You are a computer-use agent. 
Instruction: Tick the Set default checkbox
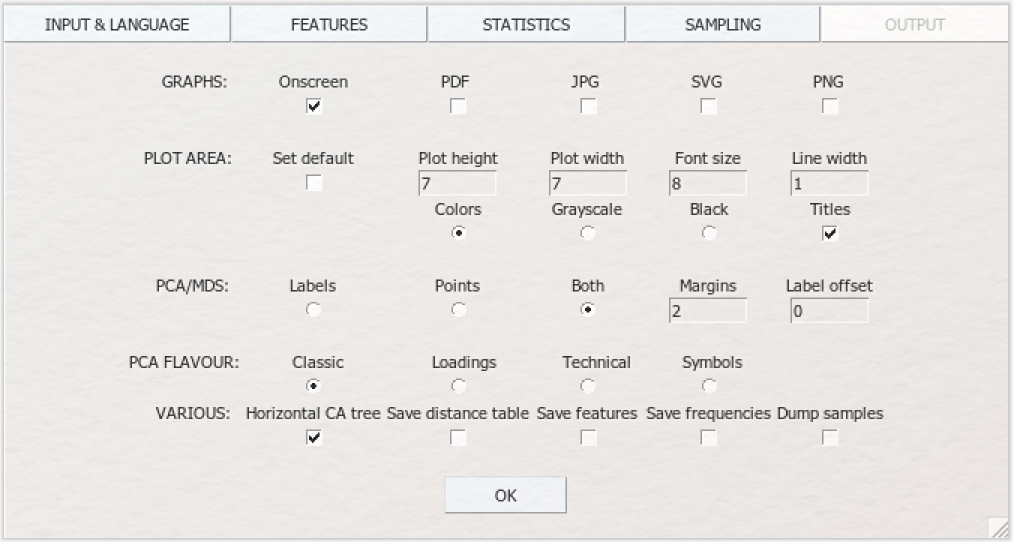click(x=314, y=183)
